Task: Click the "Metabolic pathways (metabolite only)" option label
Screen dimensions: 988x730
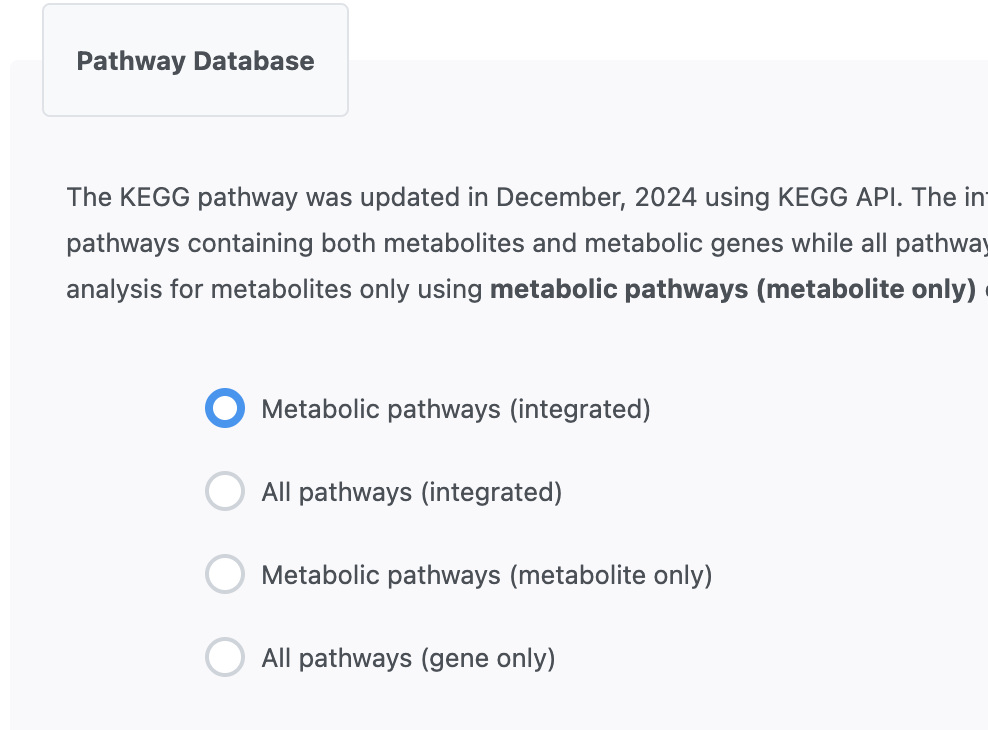Action: [486, 575]
